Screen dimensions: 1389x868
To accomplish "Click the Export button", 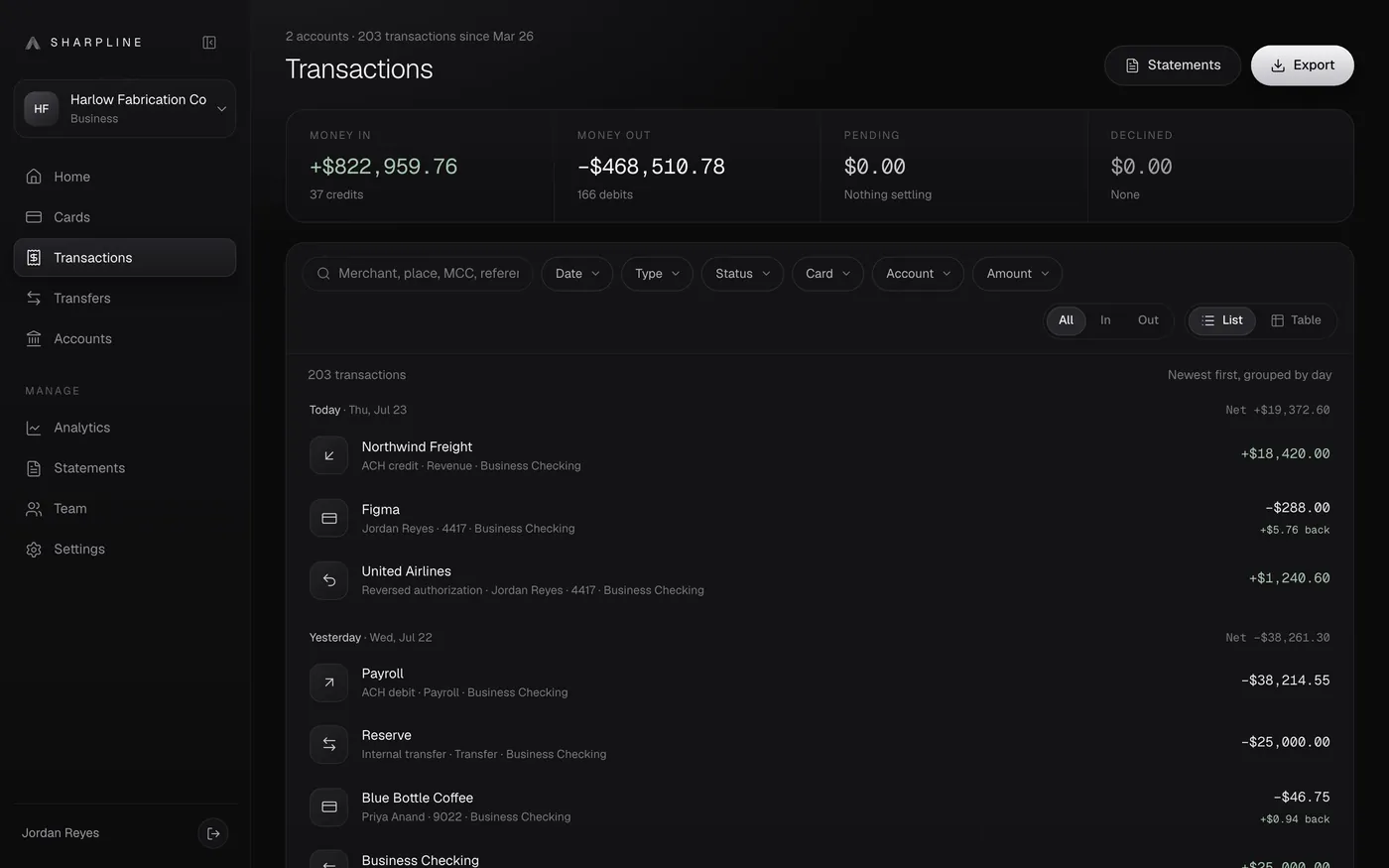I will [x=1303, y=65].
